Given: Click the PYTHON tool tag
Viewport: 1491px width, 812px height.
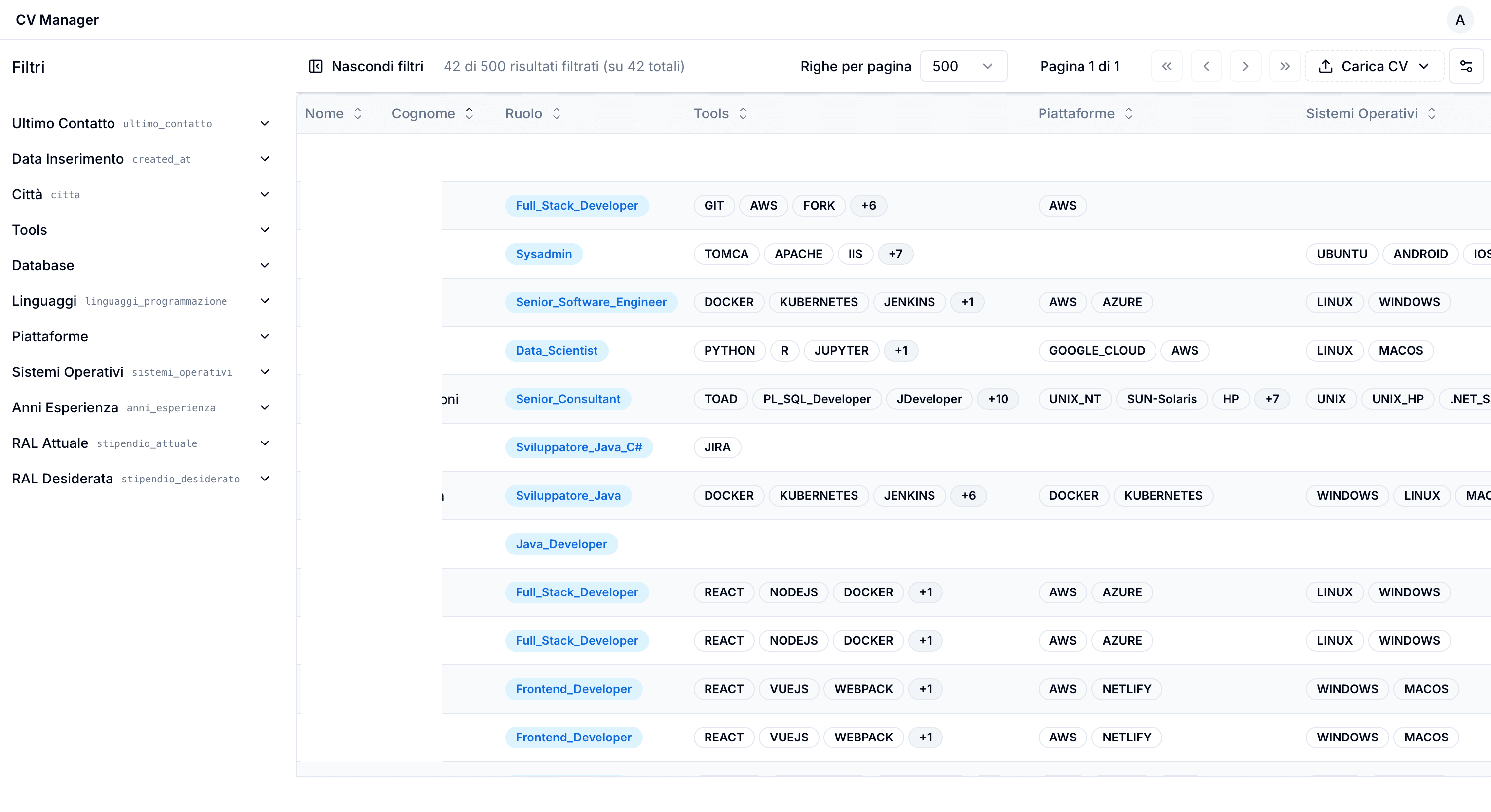Looking at the screenshot, I should pyautogui.click(x=729, y=350).
